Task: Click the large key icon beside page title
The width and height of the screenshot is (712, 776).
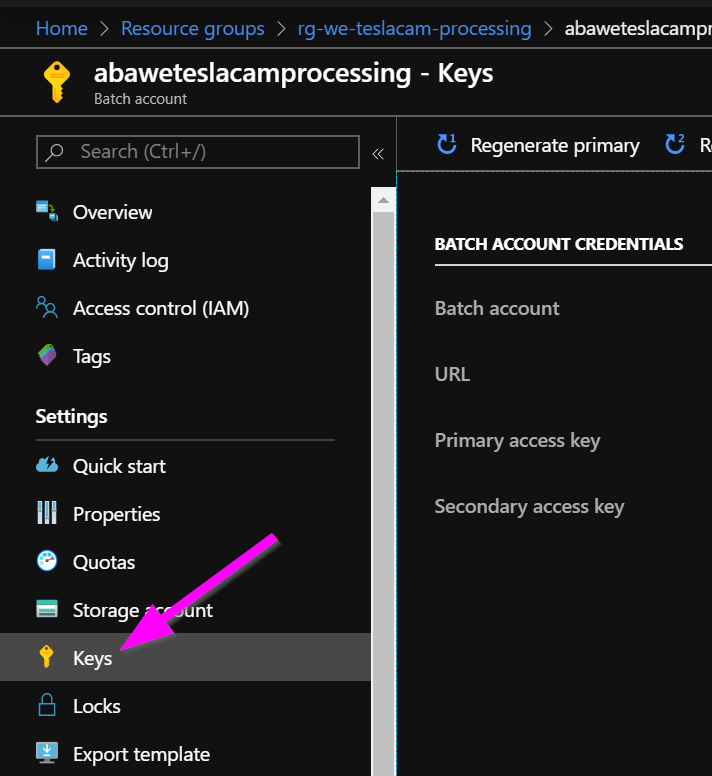Action: (57, 82)
